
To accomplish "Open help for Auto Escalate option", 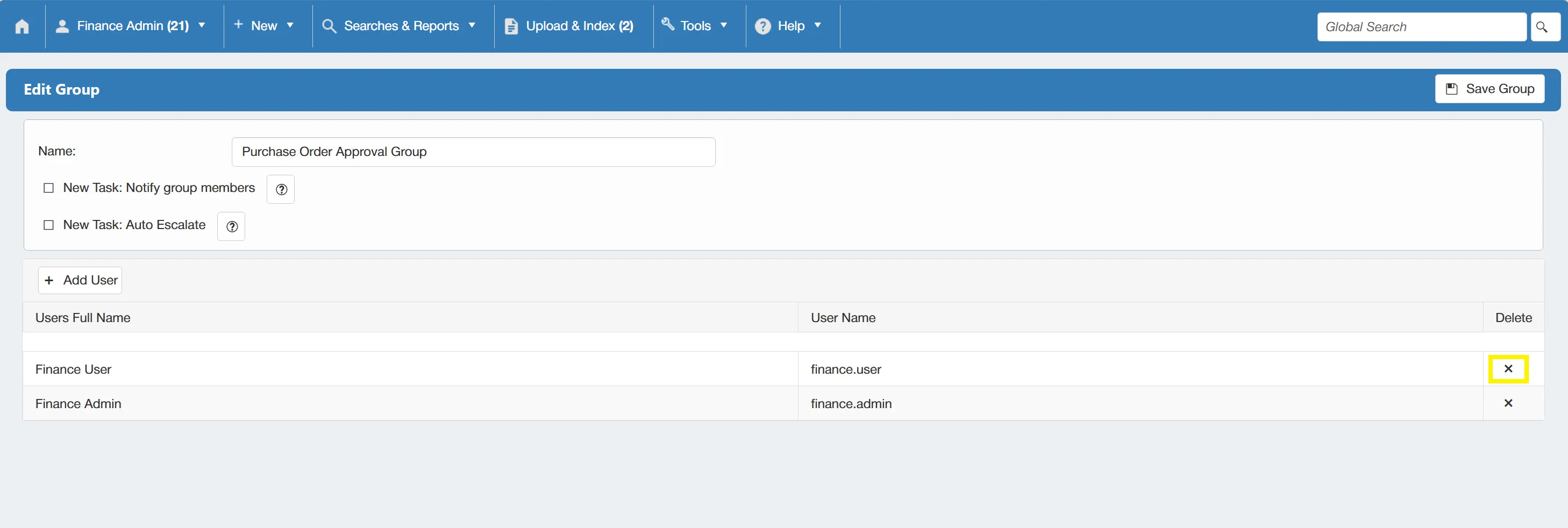I will coord(231,226).
